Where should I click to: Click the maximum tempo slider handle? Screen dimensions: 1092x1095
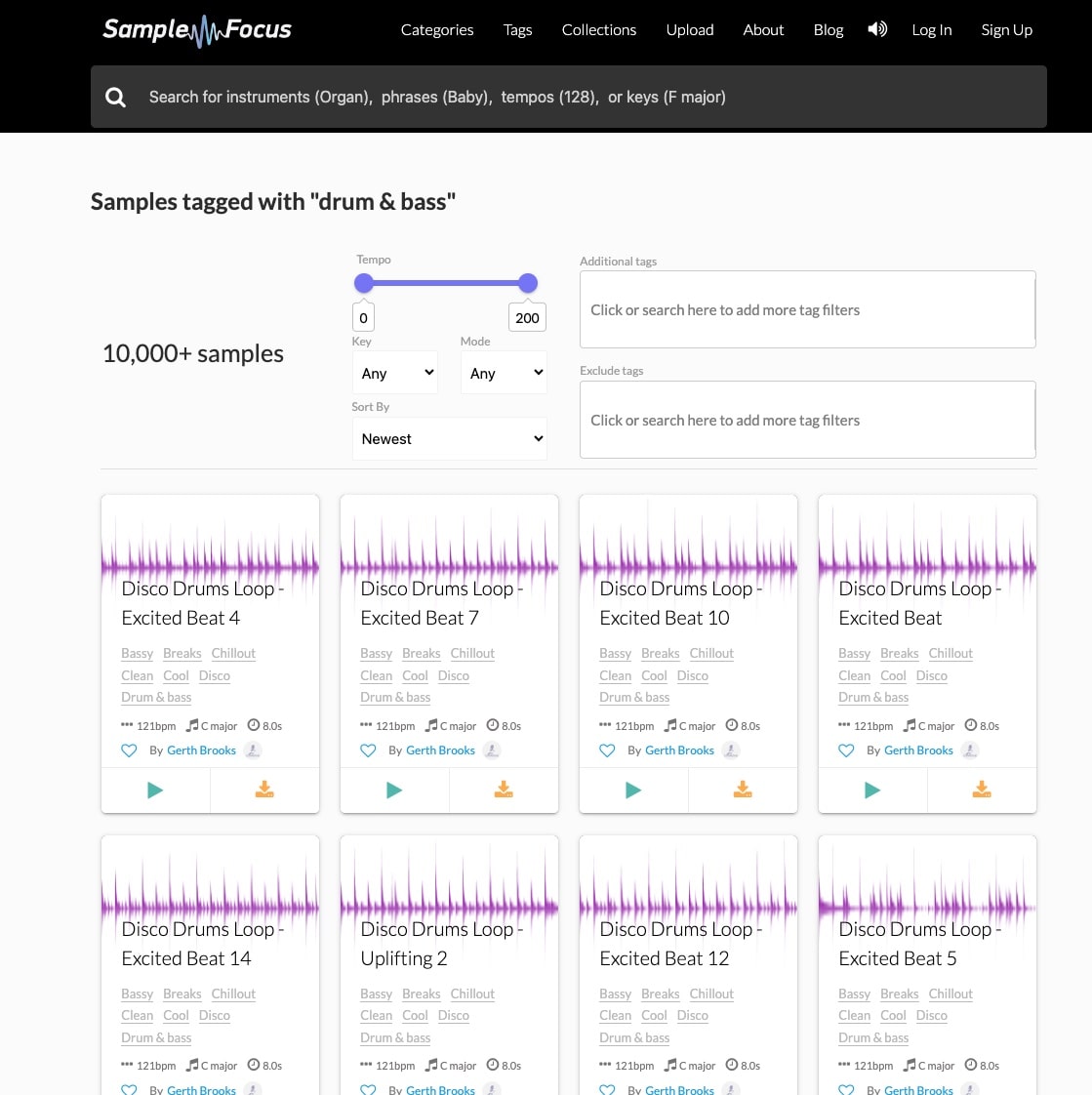pos(528,283)
